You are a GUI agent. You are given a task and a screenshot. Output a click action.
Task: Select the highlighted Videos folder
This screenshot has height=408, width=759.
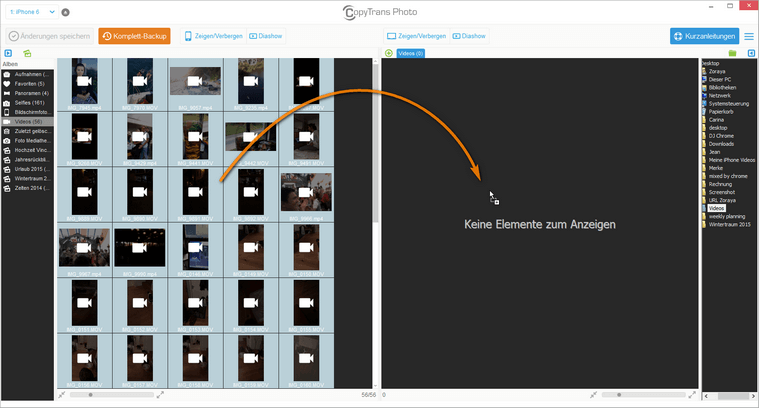point(716,209)
